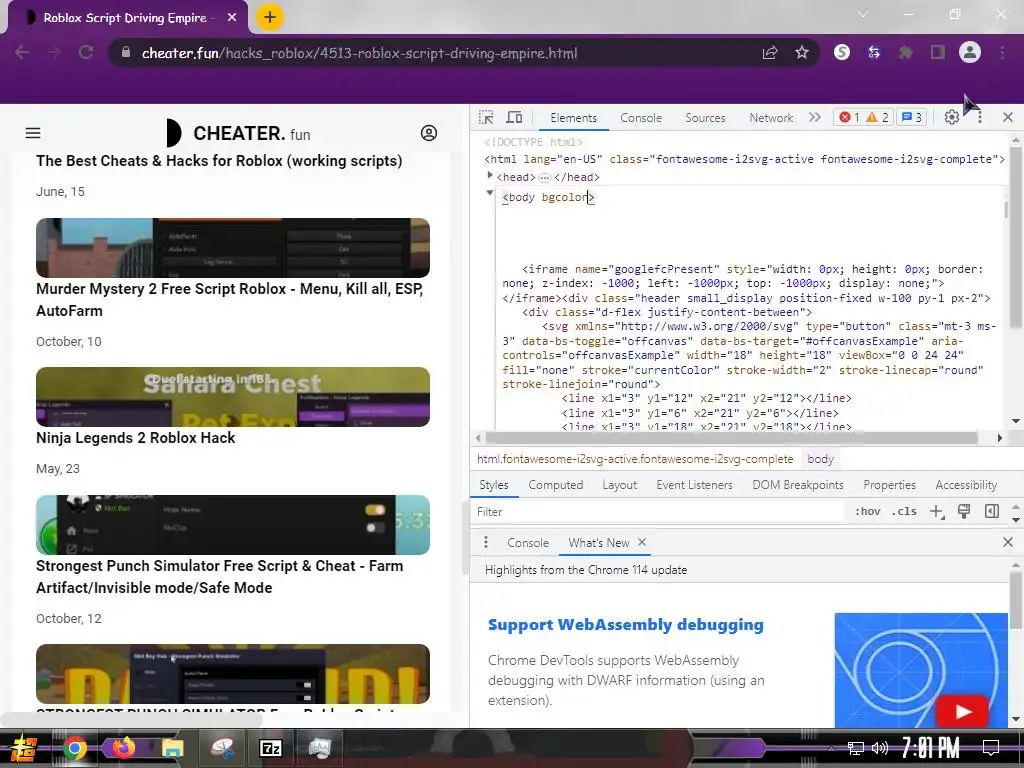1024x768 pixels.
Task: Play the What's New video thumbnail
Action: pyautogui.click(x=921, y=669)
